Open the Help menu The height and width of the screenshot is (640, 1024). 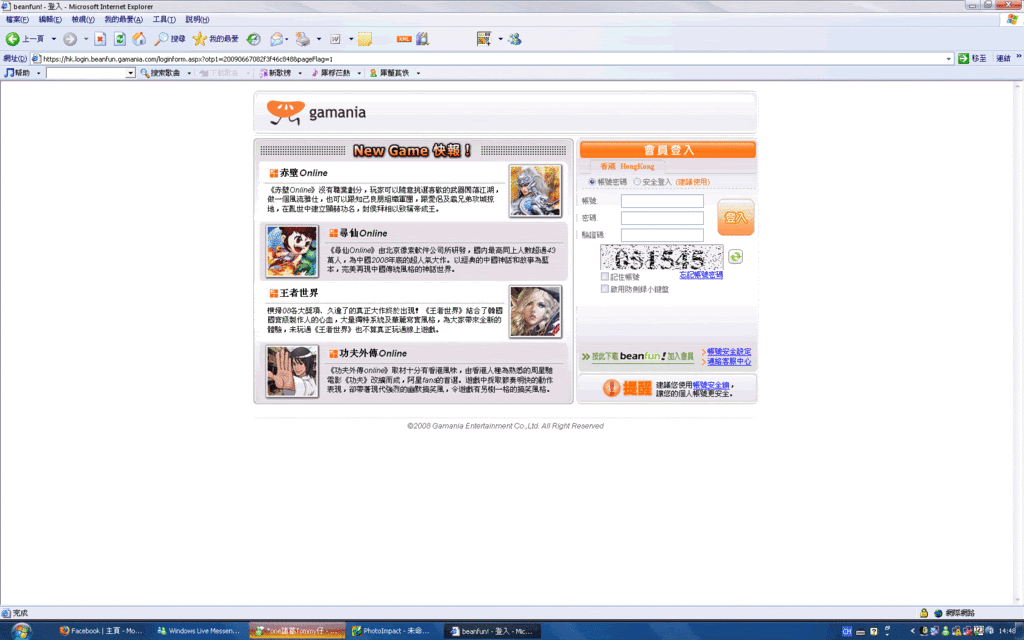pyautogui.click(x=197, y=20)
